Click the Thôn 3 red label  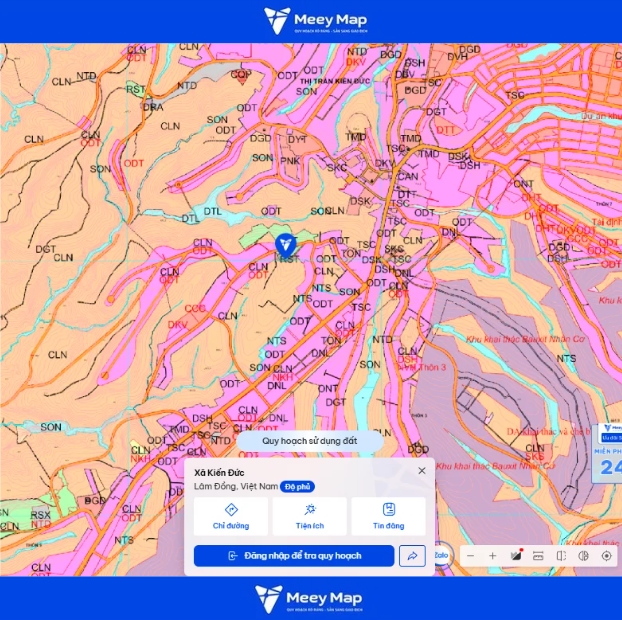[432, 367]
